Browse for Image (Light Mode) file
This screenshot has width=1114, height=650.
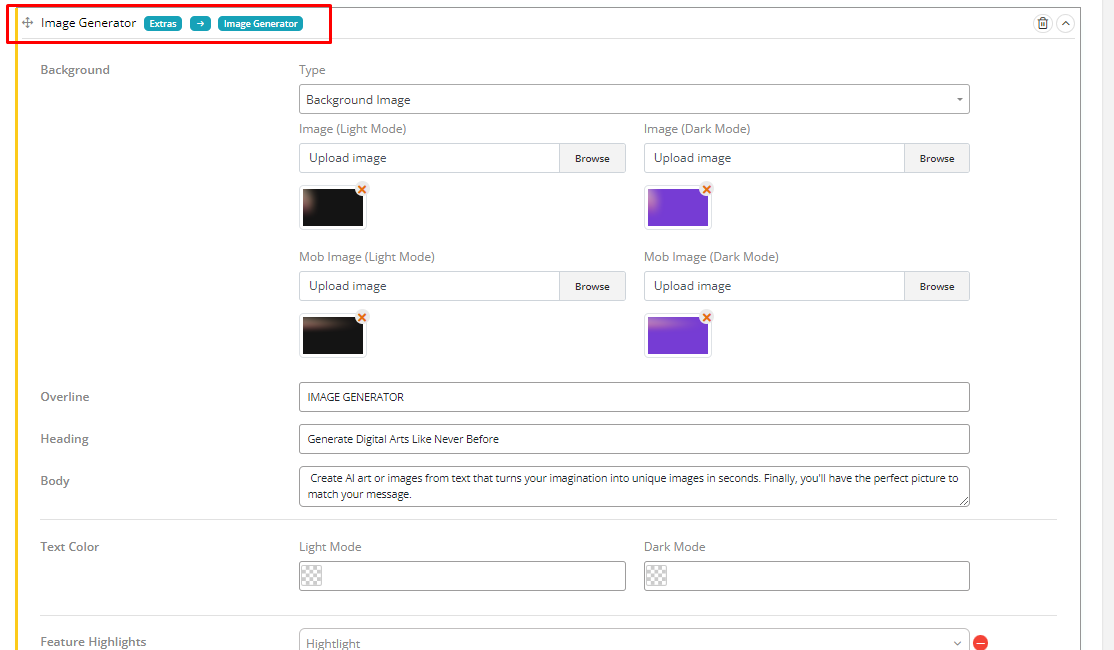[x=592, y=158]
